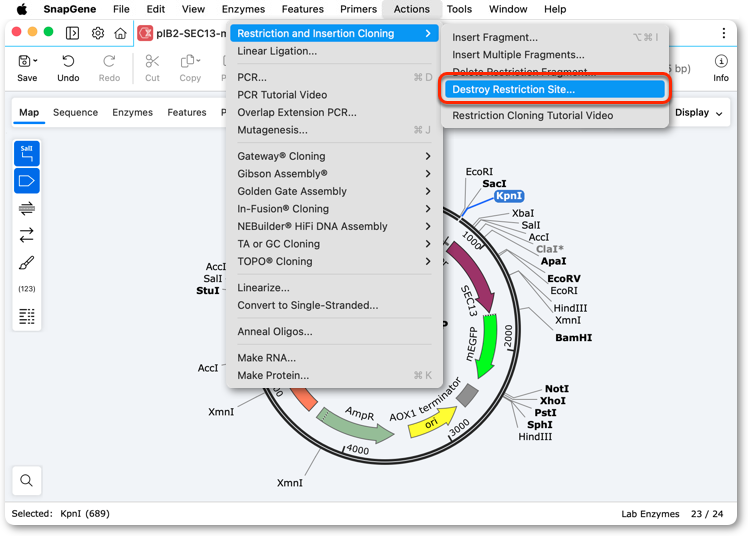Choose Linear Ligation… menu item
Image resolution: width=748 pixels, height=536 pixels.
pos(334,51)
